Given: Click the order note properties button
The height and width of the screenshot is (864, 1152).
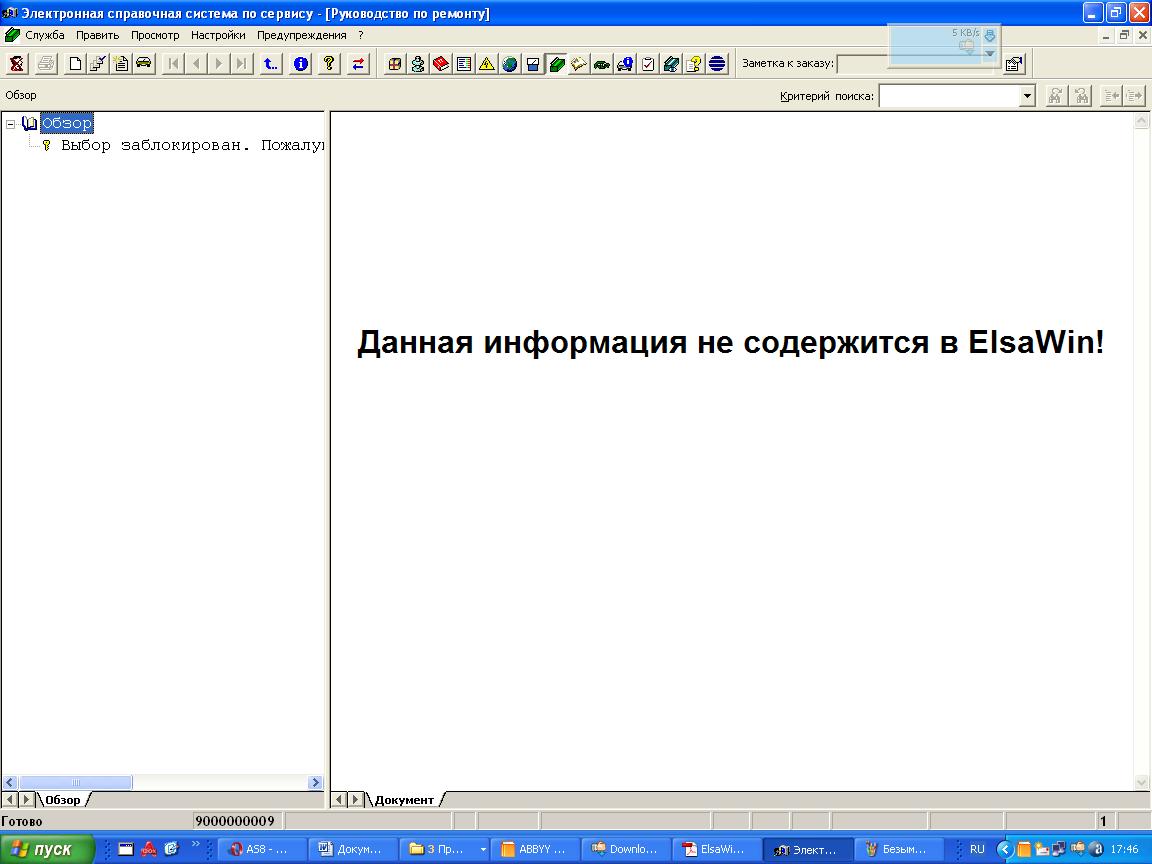Looking at the screenshot, I should click(x=1014, y=64).
